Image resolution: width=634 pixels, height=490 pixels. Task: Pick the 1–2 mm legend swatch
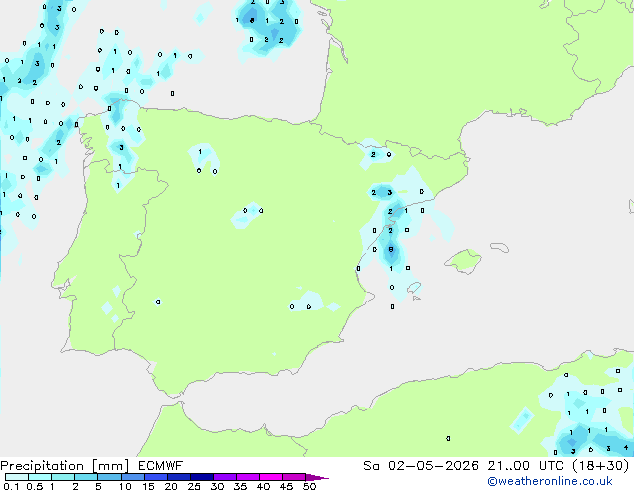[x=63, y=477]
